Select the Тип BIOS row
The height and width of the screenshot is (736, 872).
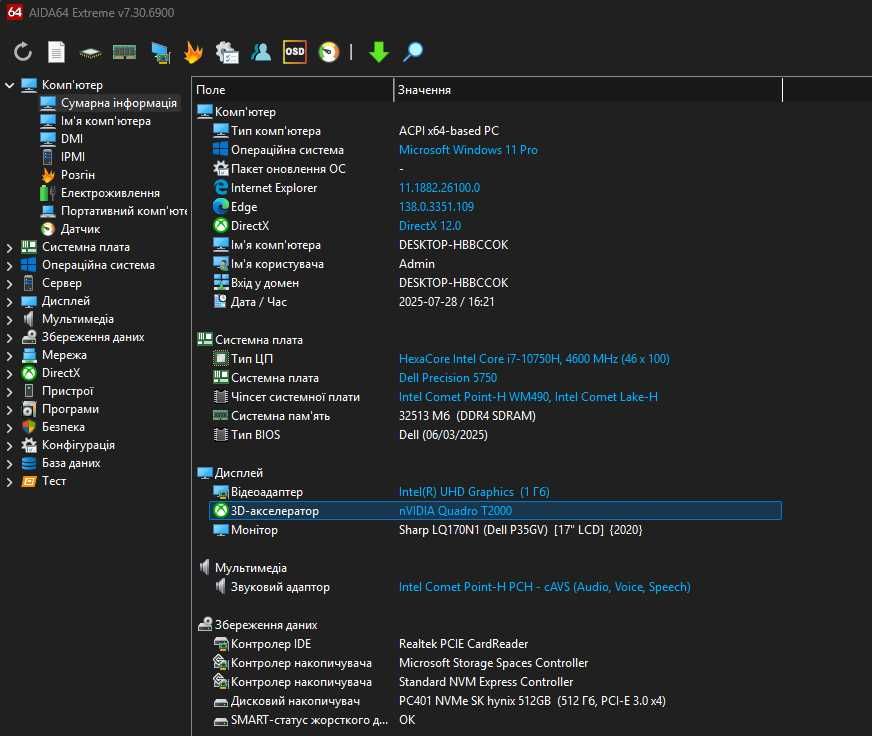(x=496, y=434)
